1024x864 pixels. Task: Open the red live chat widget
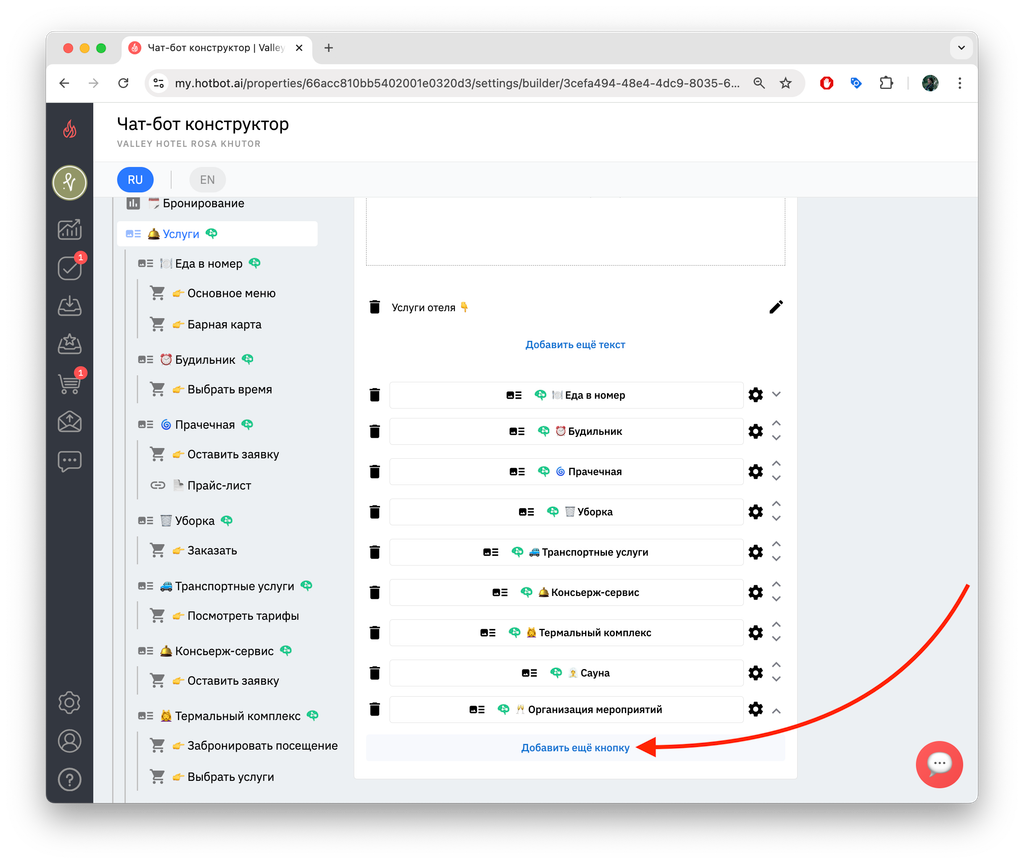[x=939, y=764]
